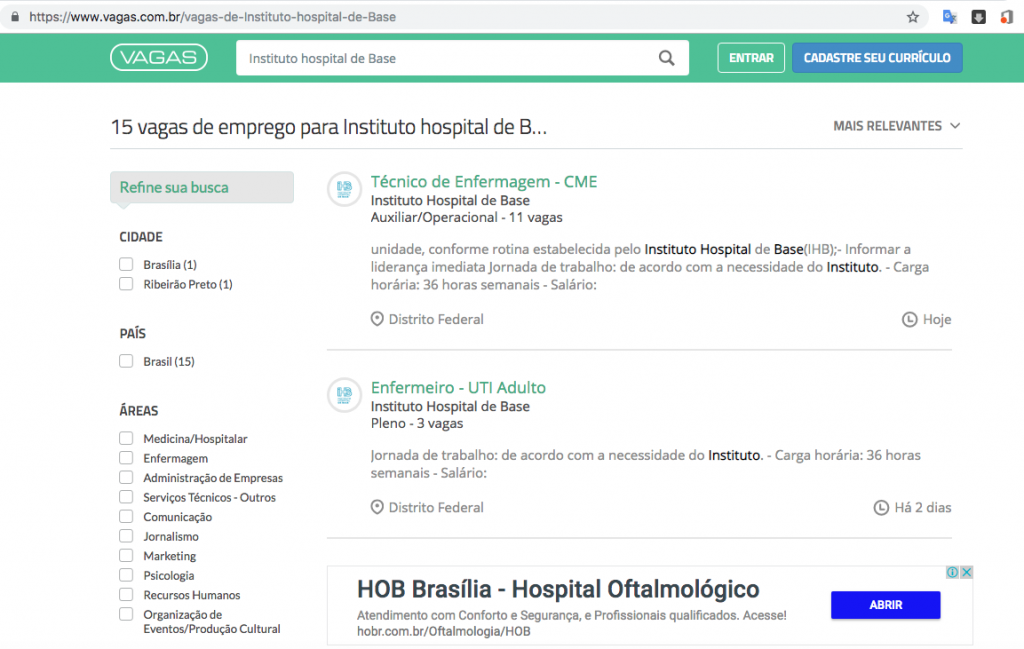Check the Brasília city filter

tap(126, 265)
